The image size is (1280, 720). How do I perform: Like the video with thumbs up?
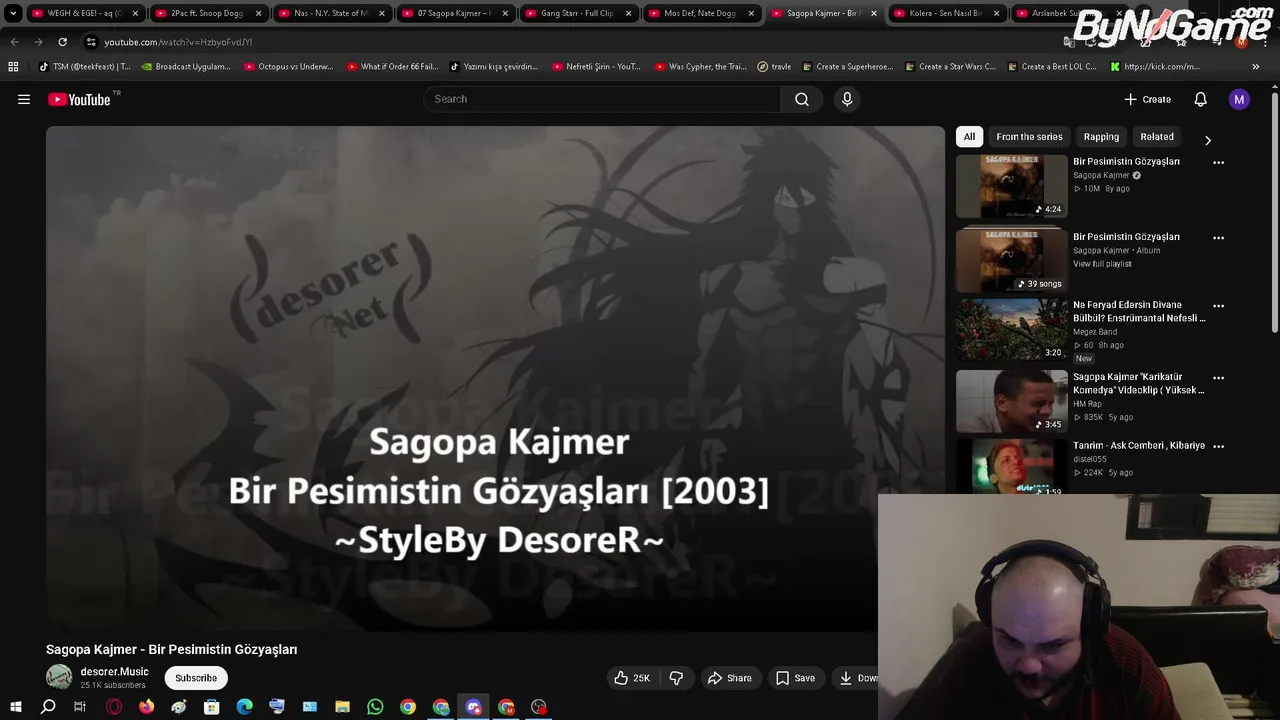(632, 678)
